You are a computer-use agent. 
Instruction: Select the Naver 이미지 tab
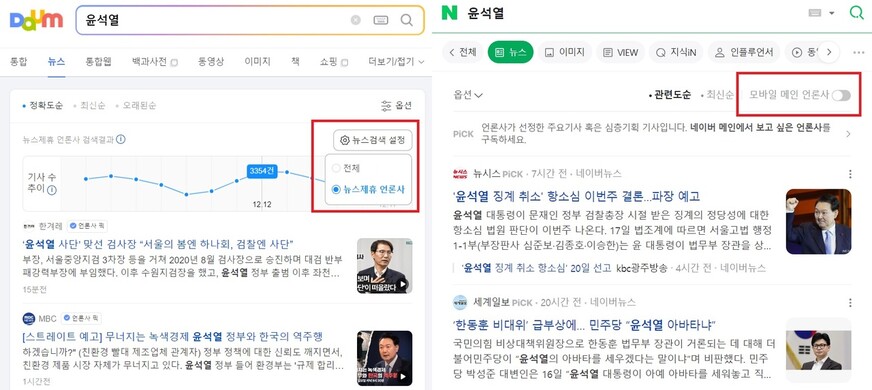pos(565,52)
